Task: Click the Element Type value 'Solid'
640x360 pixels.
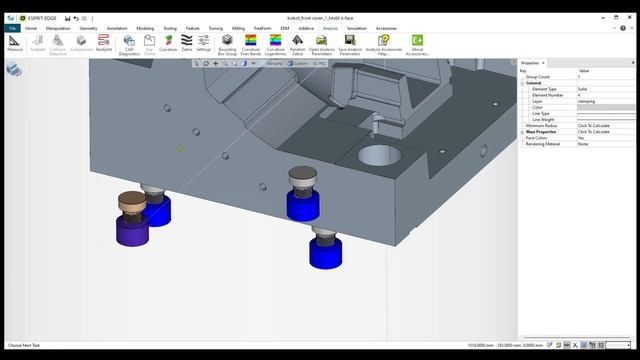Action: pyautogui.click(x=582, y=89)
